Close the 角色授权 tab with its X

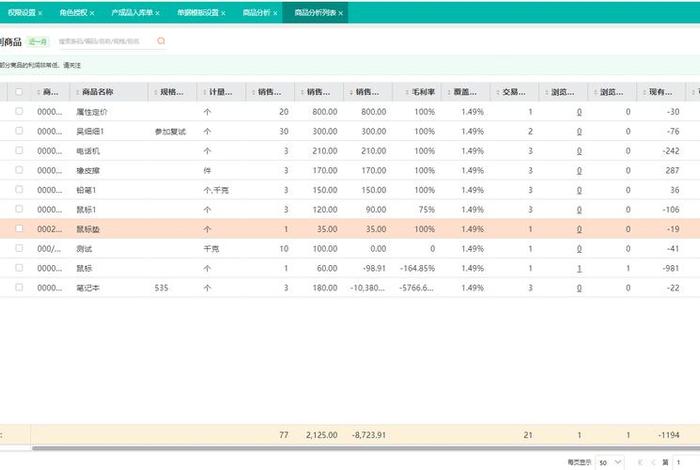(92, 13)
